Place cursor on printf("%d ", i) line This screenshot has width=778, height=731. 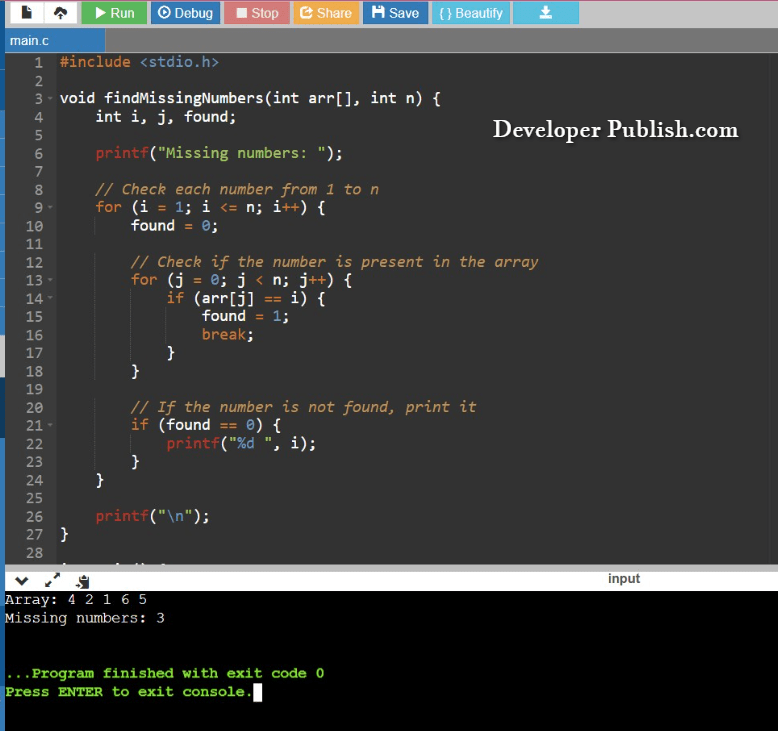(x=241, y=443)
